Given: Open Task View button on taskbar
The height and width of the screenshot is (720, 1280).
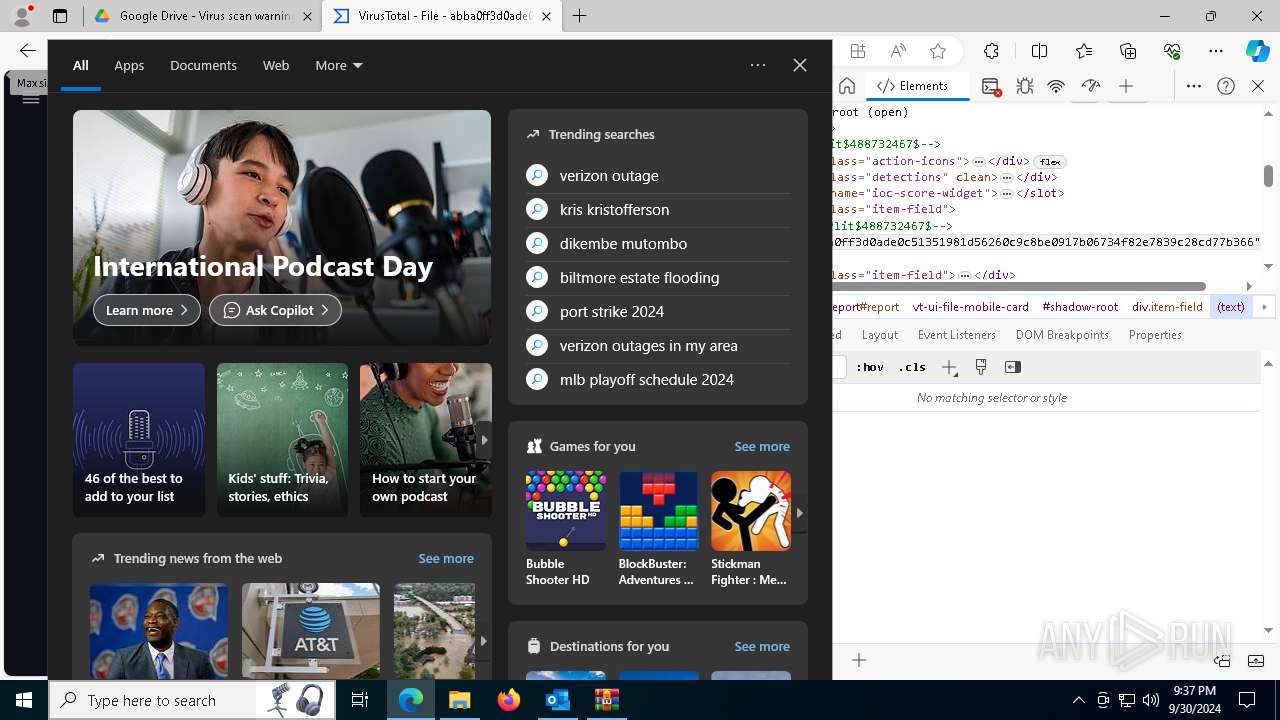Looking at the screenshot, I should [361, 700].
